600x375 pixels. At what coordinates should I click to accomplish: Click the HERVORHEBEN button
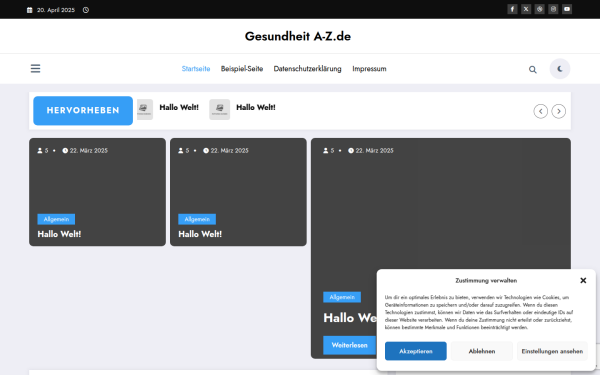[x=83, y=111]
